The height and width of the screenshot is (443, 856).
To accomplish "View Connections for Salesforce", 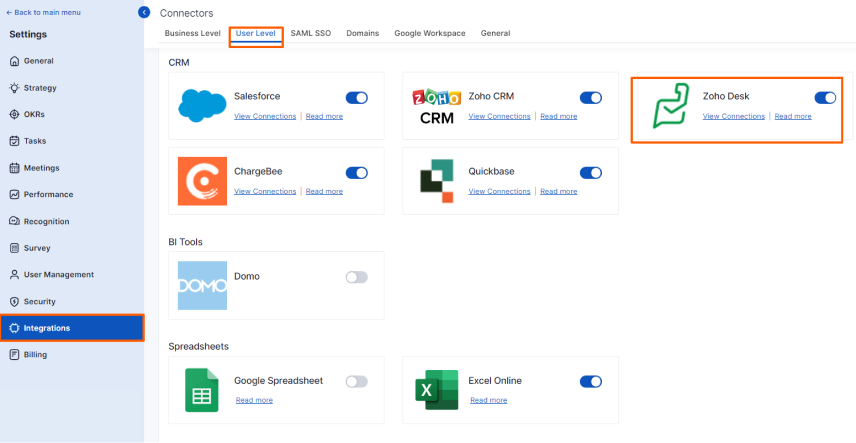I will point(265,116).
